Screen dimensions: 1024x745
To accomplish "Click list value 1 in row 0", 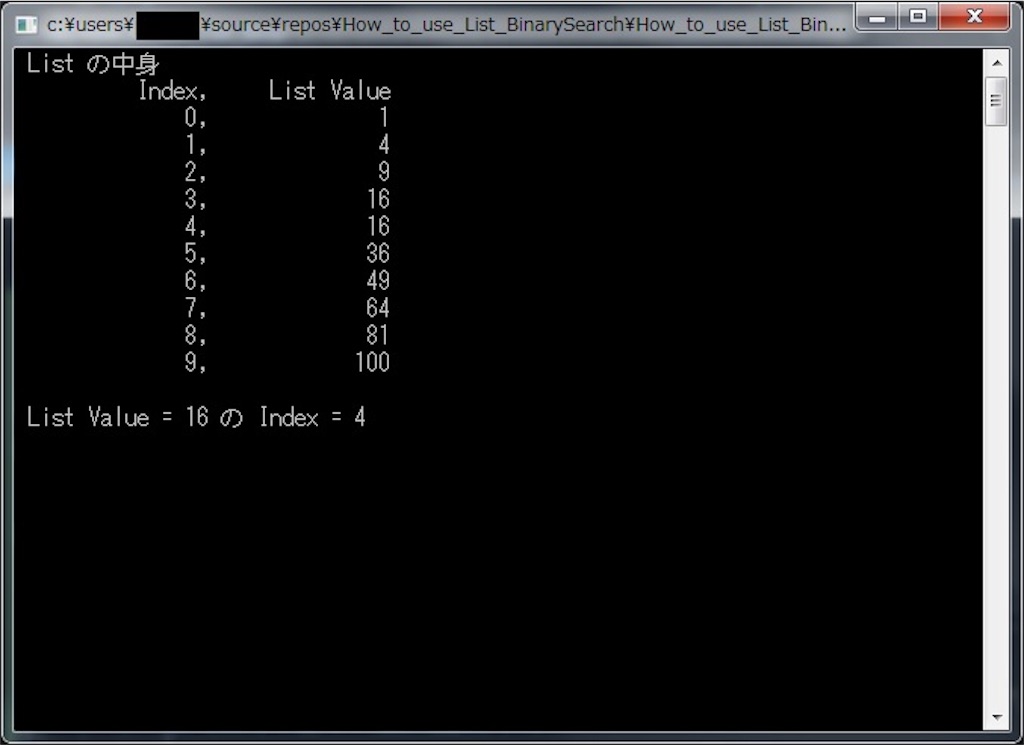I will pos(384,118).
